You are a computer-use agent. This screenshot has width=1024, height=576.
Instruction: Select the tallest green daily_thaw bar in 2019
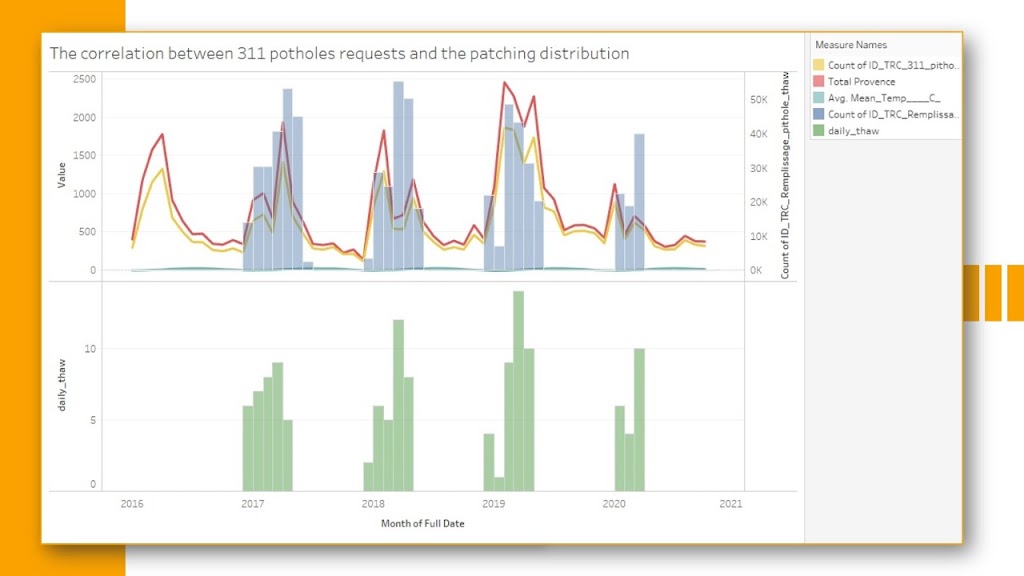519,391
